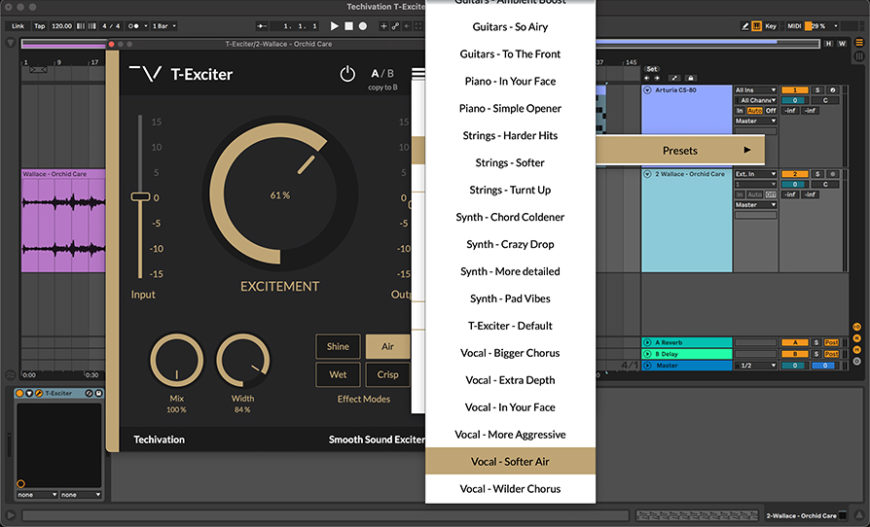The width and height of the screenshot is (870, 527).
Task: Unfold the 2 Wallace - Orchid Care track arrow
Action: click(648, 174)
